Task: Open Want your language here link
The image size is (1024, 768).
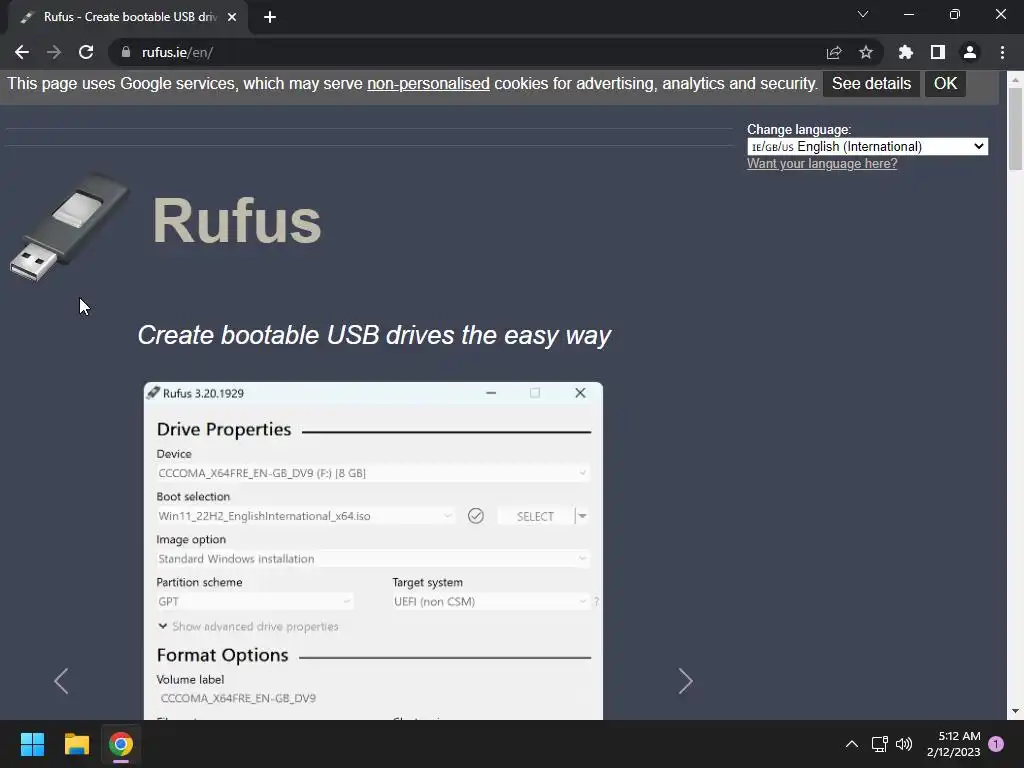Action: point(822,163)
